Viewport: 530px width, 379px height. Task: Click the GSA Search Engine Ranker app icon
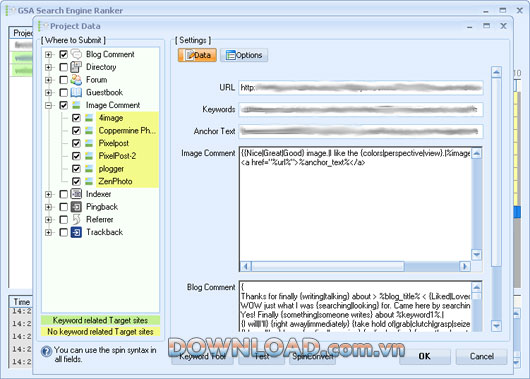(11, 10)
